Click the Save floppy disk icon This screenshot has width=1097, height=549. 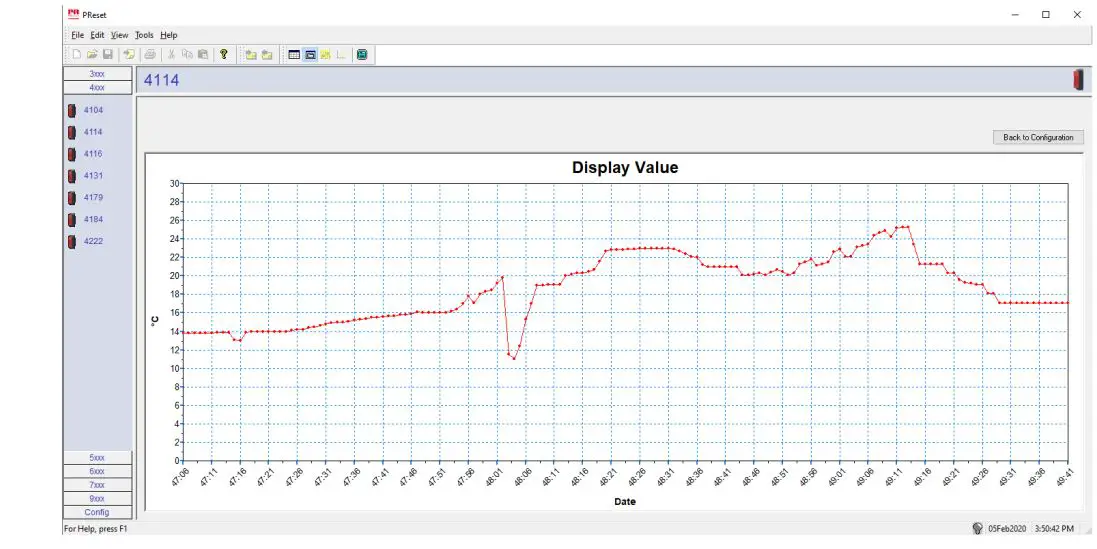[108, 55]
